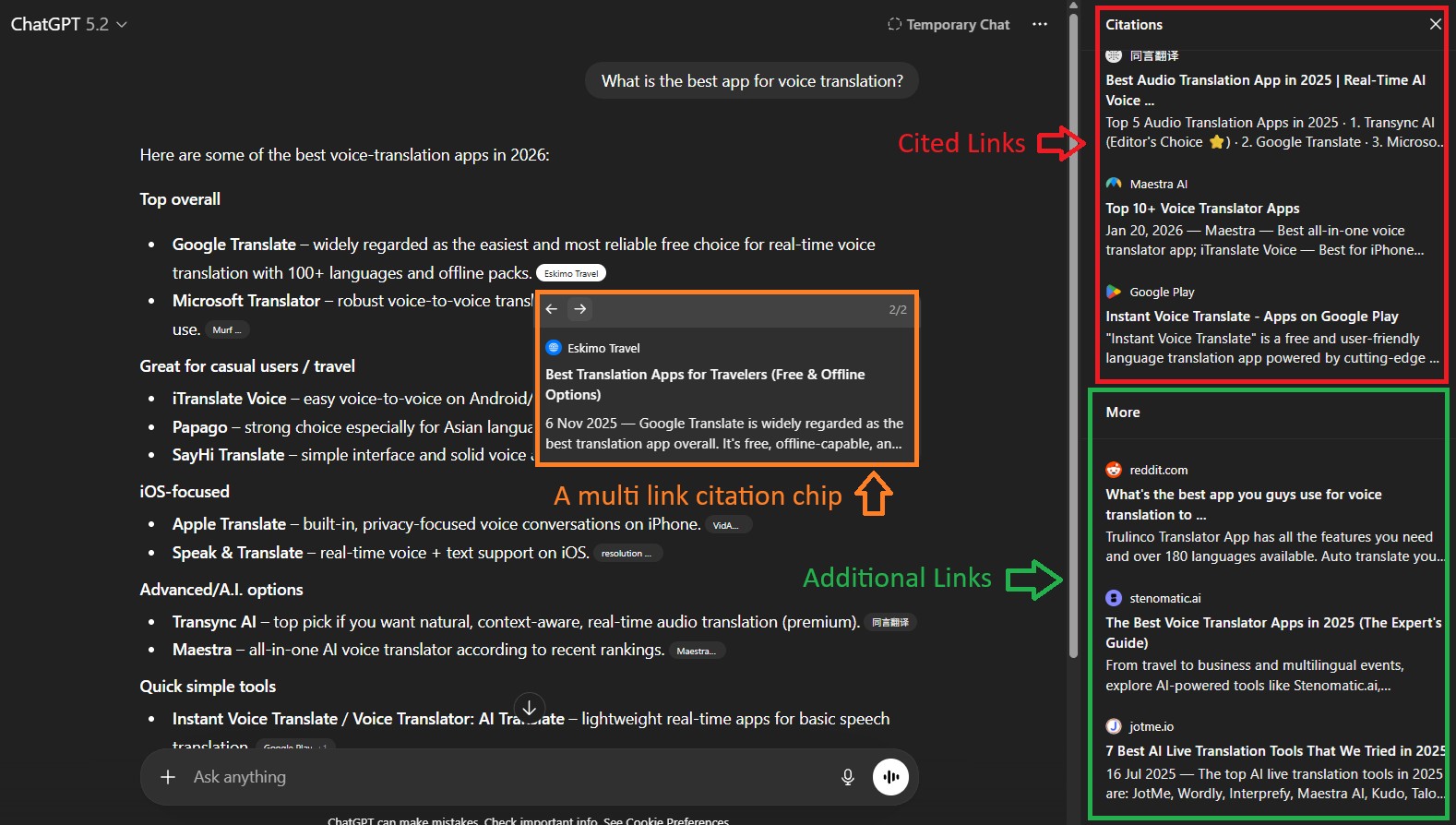Click the 'SayHi Translate' list item text

tap(228, 455)
